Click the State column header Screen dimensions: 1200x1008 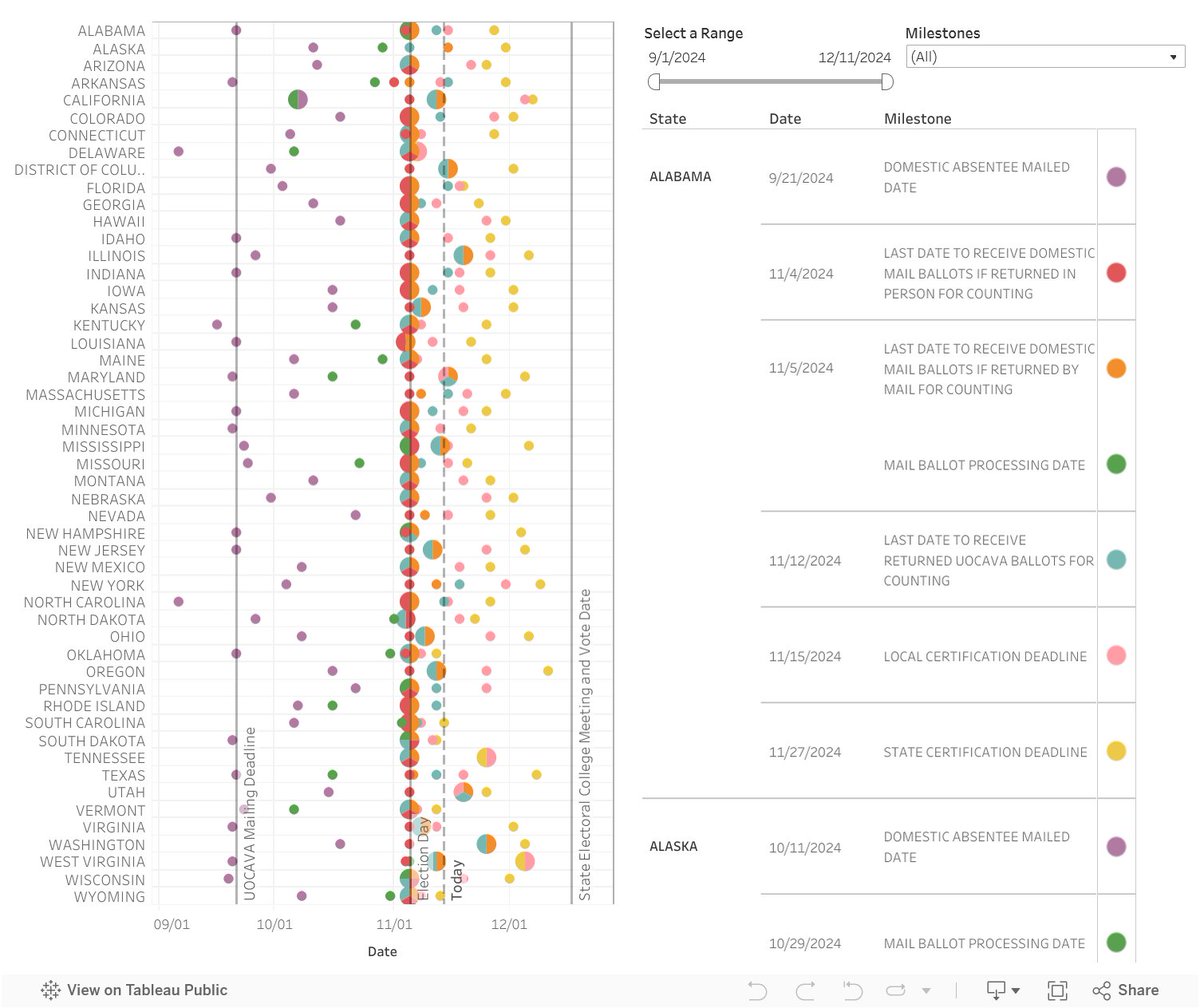coord(668,118)
